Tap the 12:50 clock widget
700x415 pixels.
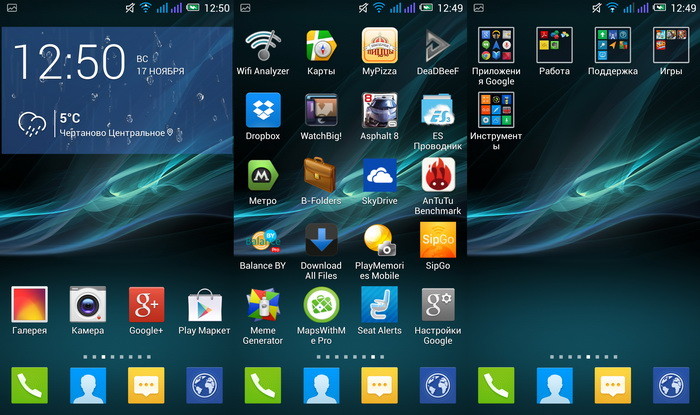pos(70,62)
